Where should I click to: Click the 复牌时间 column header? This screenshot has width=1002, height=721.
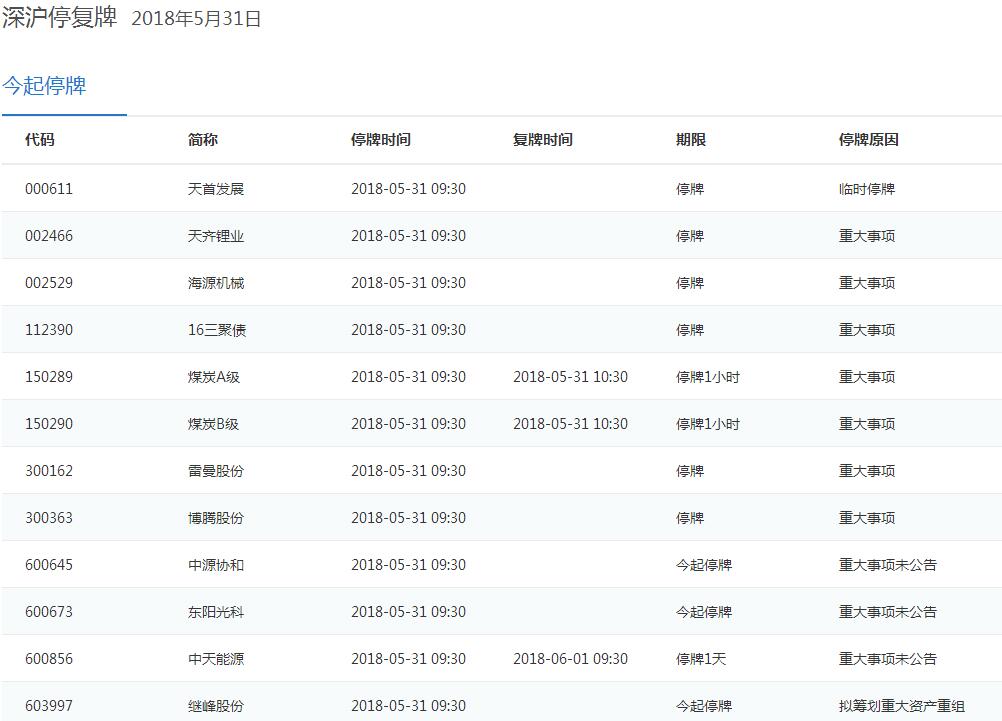pyautogui.click(x=542, y=140)
